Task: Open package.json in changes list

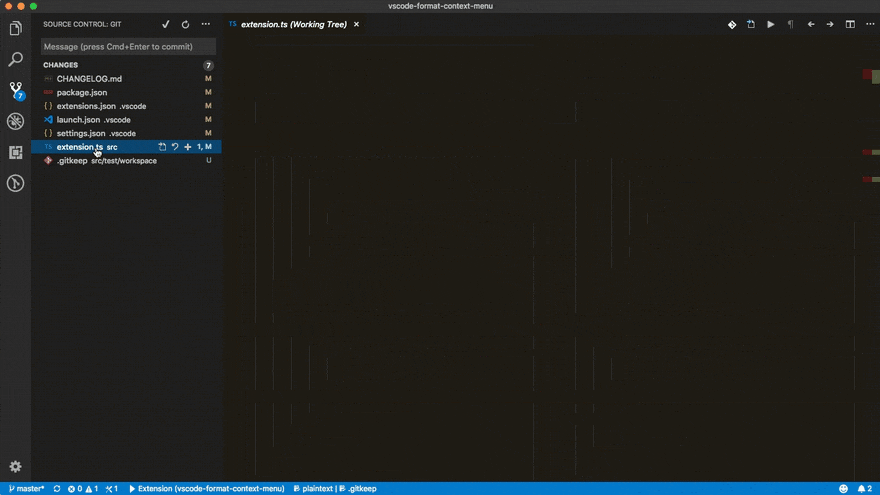Action: (126, 92)
